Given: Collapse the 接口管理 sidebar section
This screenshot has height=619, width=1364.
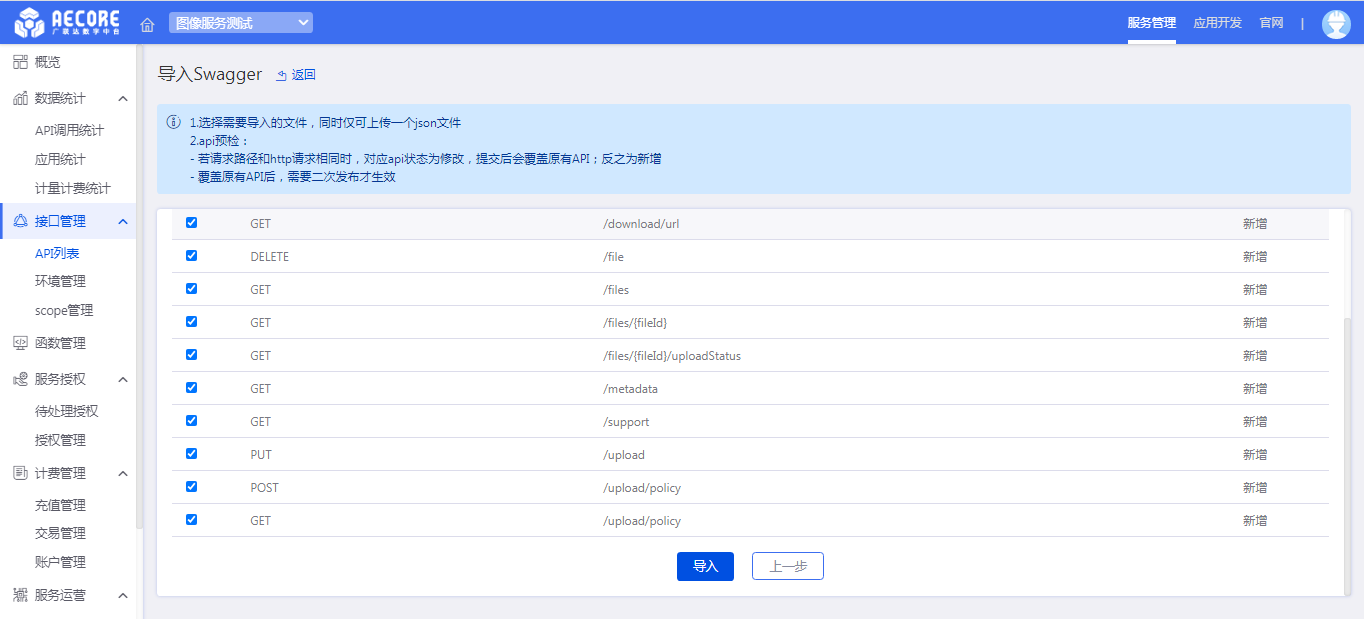Looking at the screenshot, I should [x=123, y=221].
